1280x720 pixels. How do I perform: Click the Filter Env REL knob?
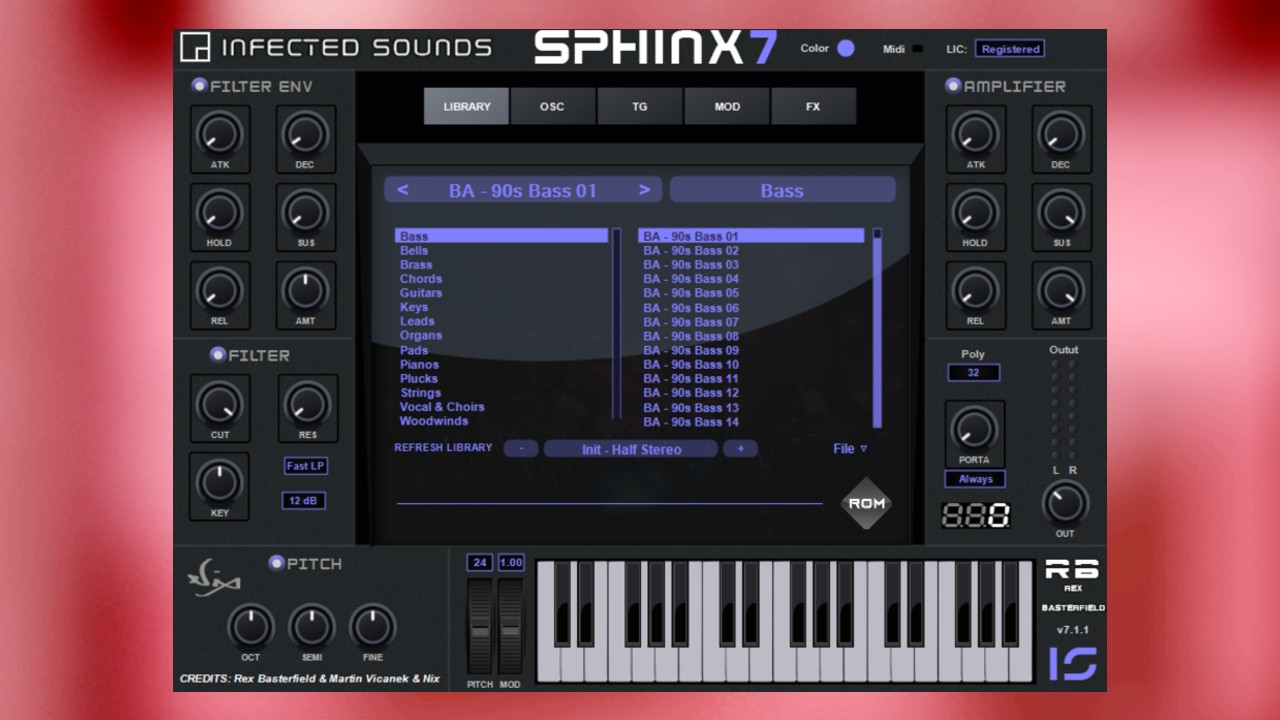tap(219, 290)
